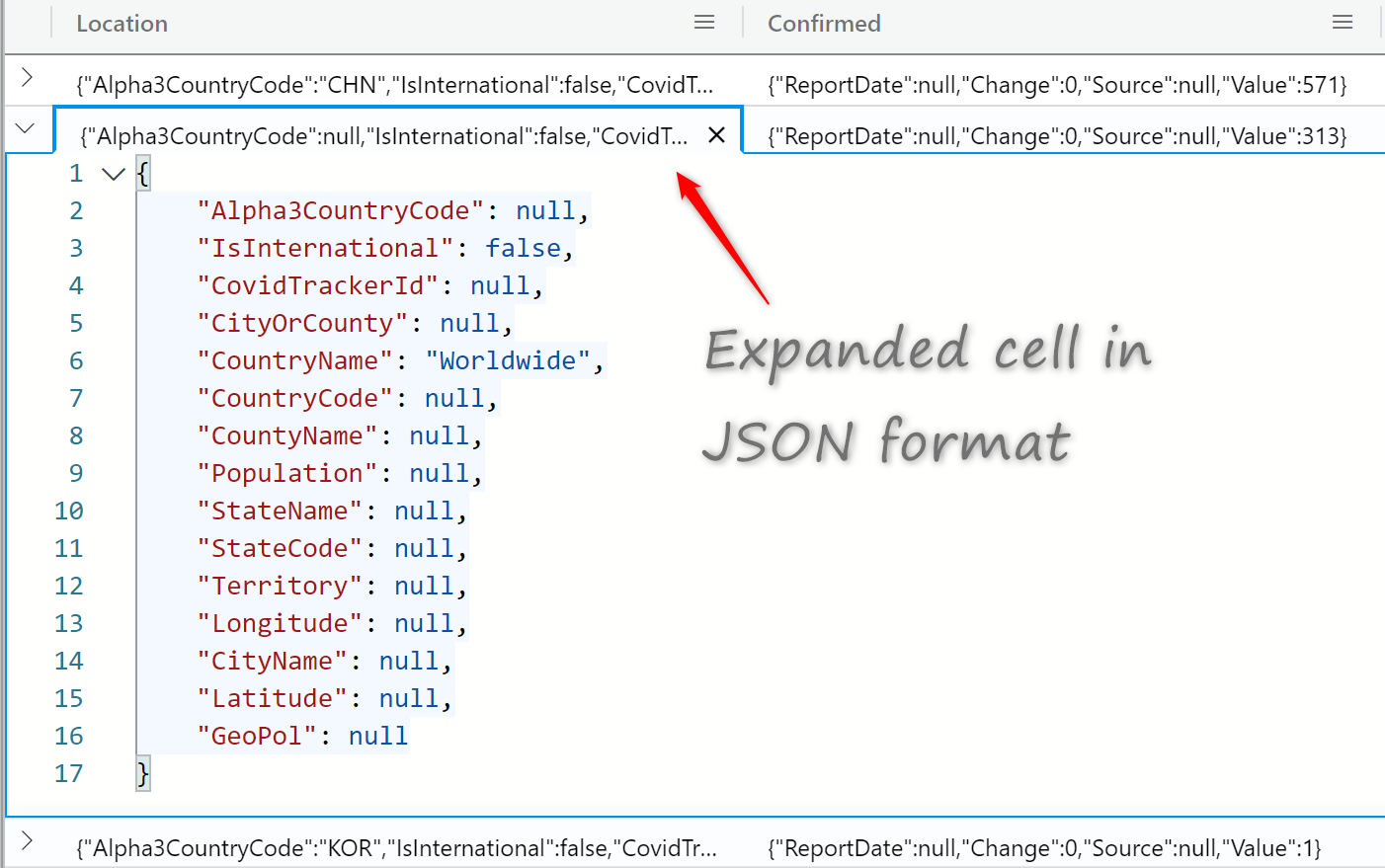Viewport: 1385px width, 868px height.
Task: Click the Population null value on line 9
Action: pos(439,473)
